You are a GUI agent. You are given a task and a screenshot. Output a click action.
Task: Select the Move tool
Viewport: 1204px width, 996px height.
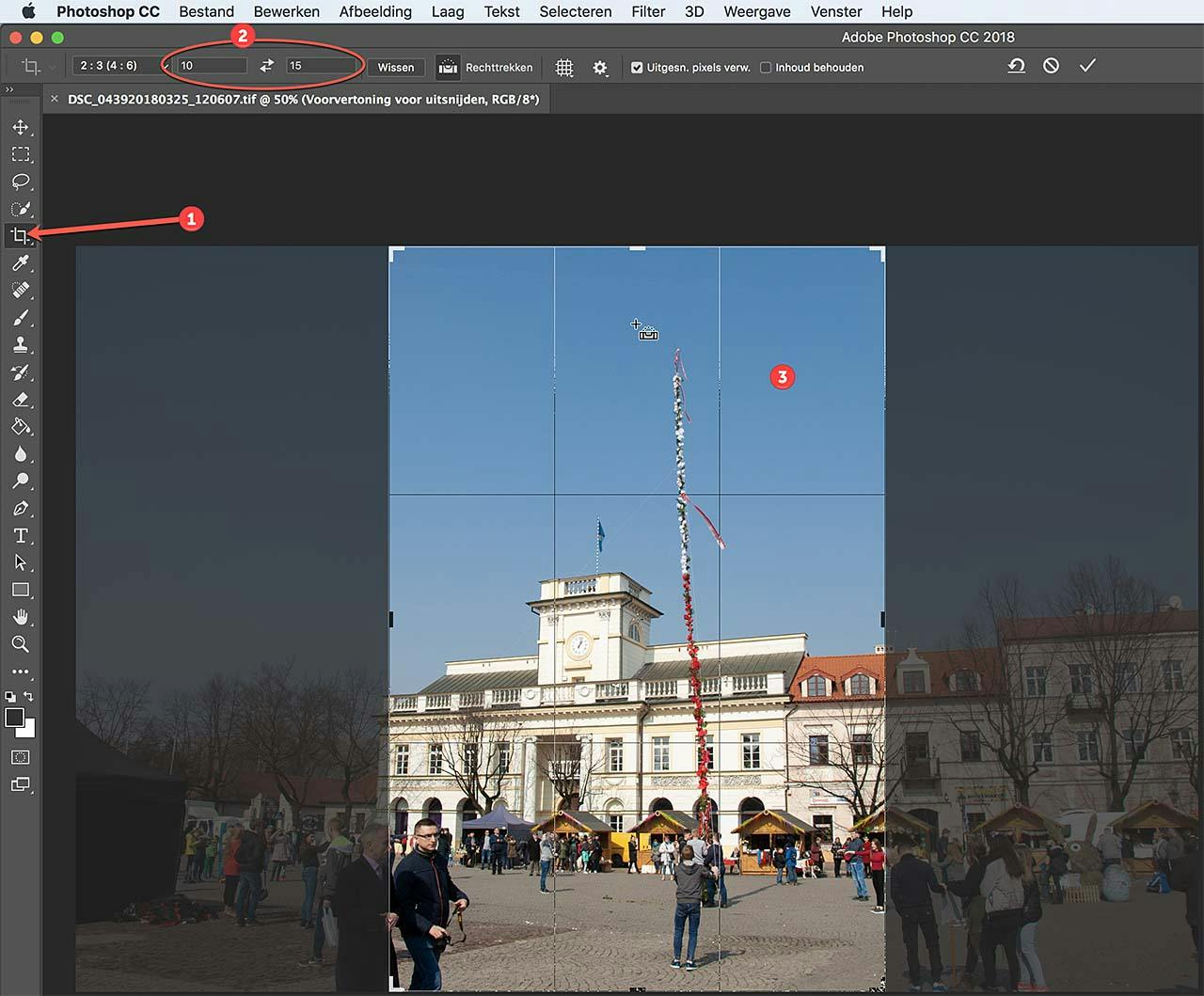[x=21, y=127]
